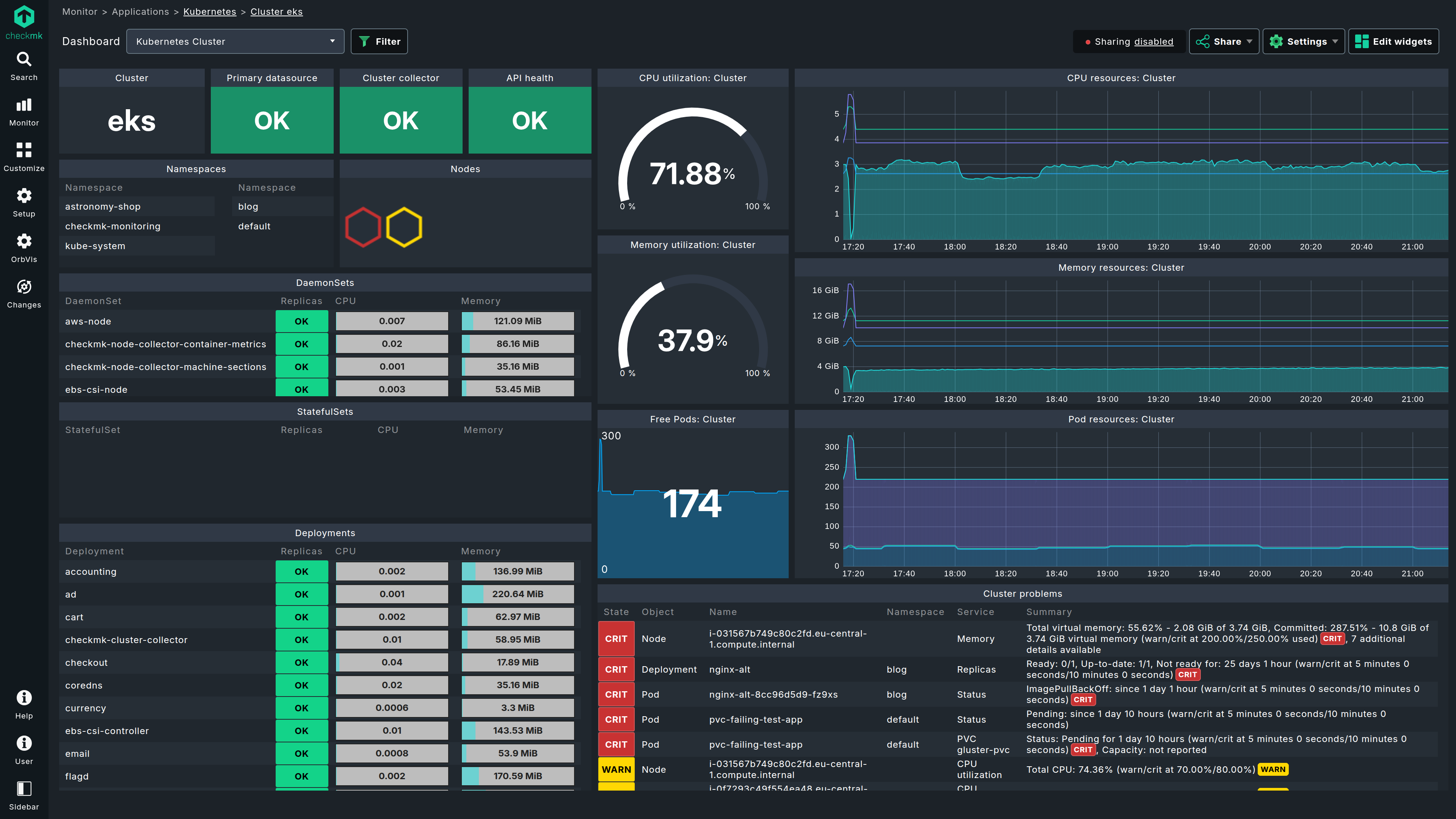Open the Kubernetes Cluster dashboard dropdown

(235, 42)
